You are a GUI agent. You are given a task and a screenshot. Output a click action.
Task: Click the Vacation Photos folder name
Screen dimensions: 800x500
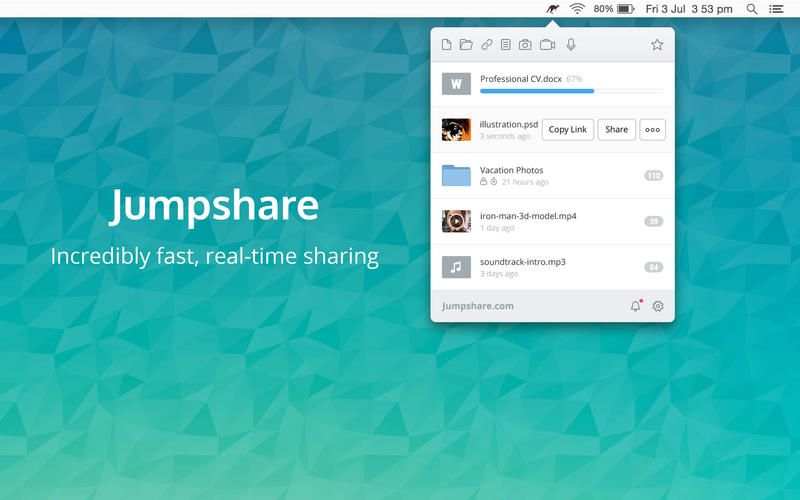[x=511, y=170]
